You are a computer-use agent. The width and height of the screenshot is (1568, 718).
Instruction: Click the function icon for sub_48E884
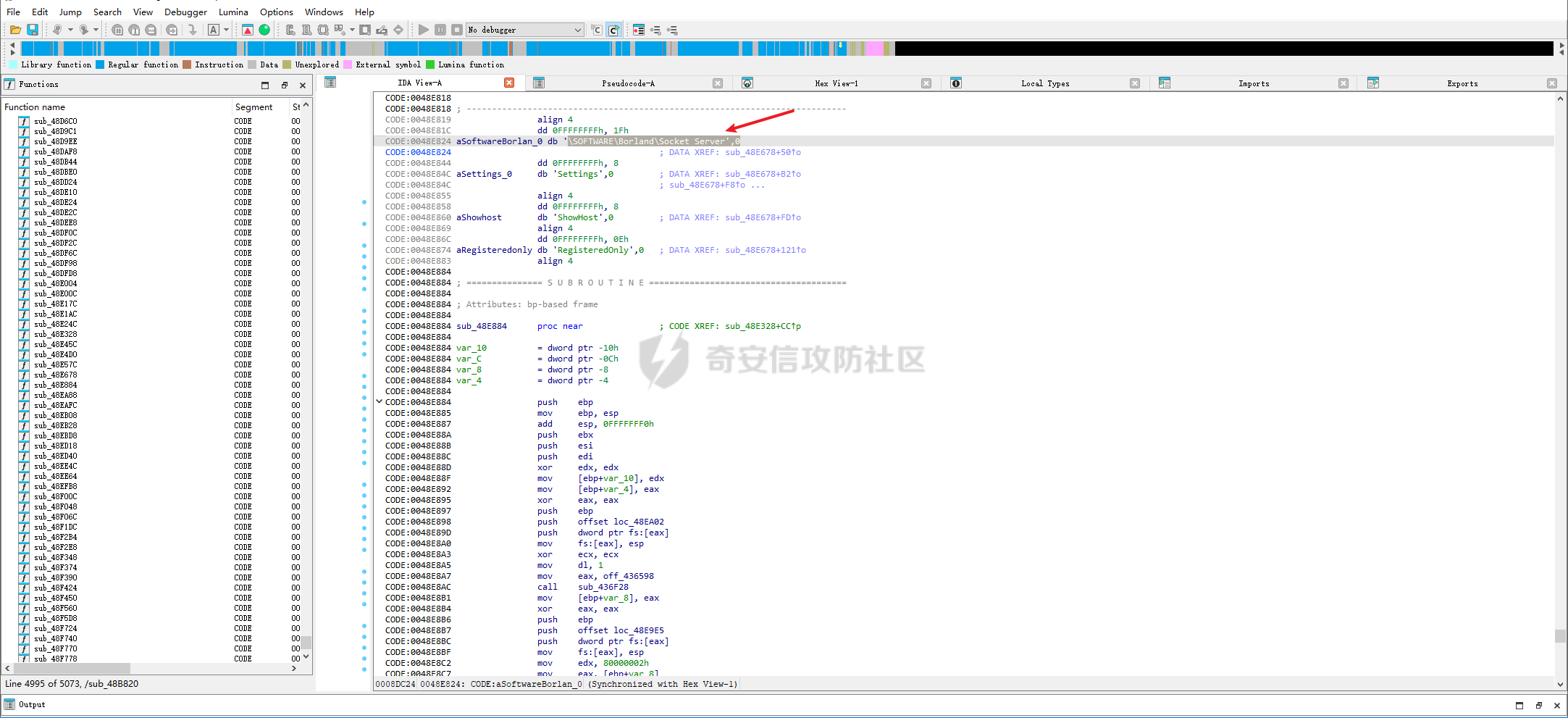tap(24, 385)
